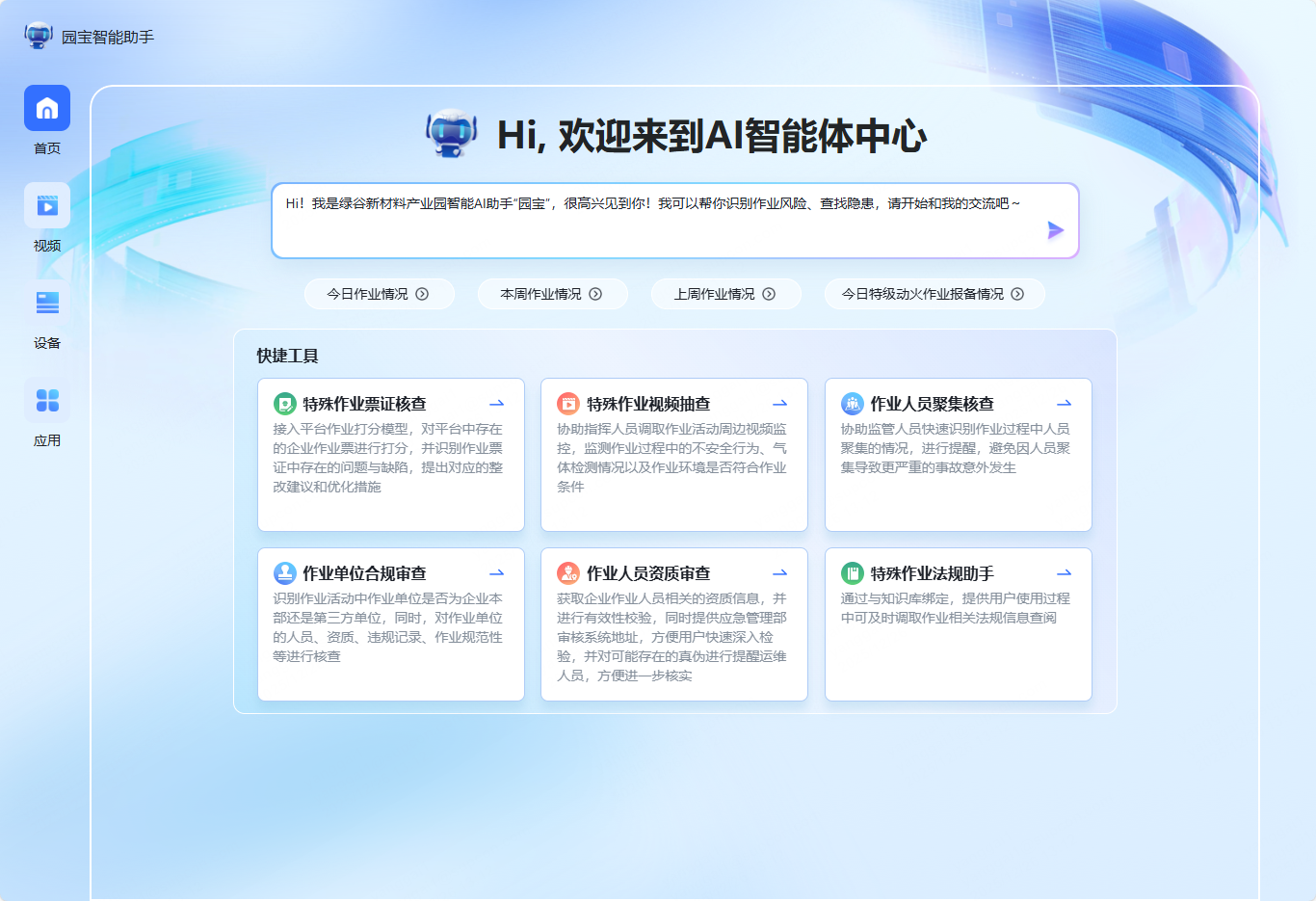Open the 特殊作业票证核查 card title
The image size is (1316, 901).
pyautogui.click(x=364, y=404)
